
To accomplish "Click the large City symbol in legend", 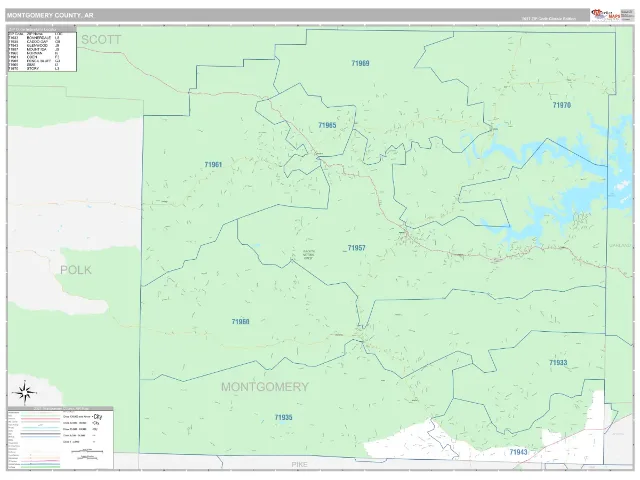I will pos(98,417).
